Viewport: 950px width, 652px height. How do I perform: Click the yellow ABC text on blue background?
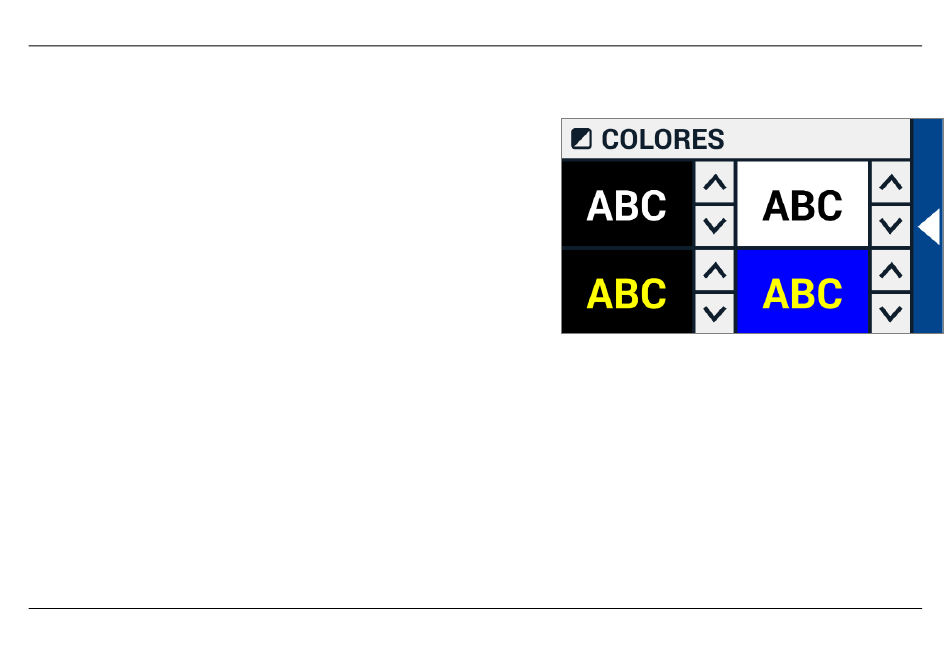(x=802, y=294)
